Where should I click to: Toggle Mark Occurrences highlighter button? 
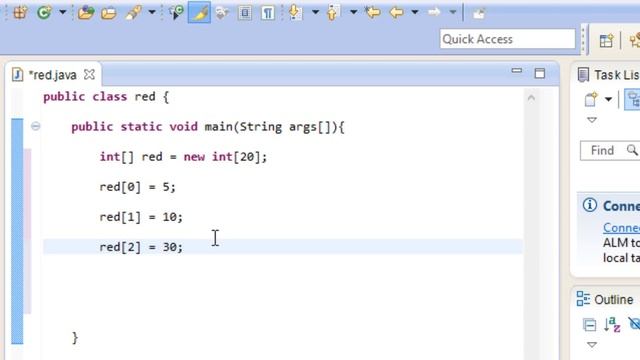pyautogui.click(x=199, y=13)
